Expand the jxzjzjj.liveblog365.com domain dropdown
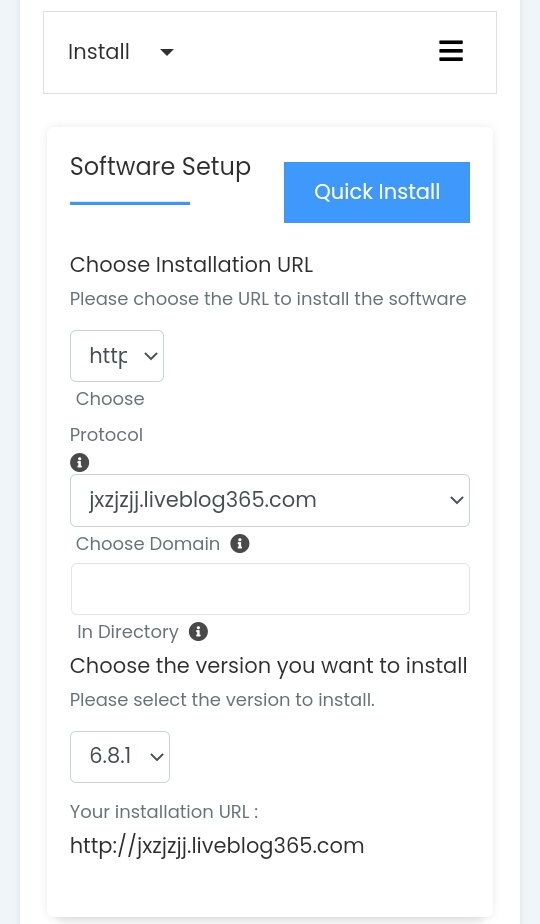This screenshot has height=924, width=540. [270, 500]
